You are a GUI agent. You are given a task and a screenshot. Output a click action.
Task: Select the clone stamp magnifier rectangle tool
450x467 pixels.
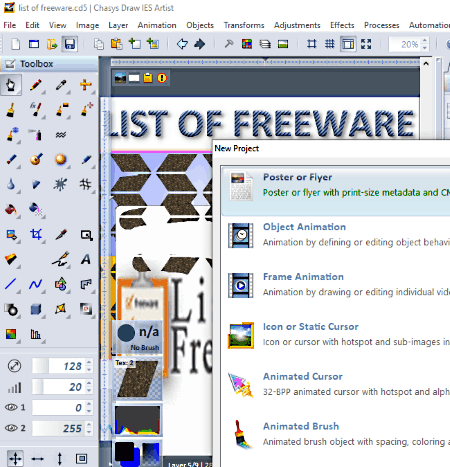[86, 235]
